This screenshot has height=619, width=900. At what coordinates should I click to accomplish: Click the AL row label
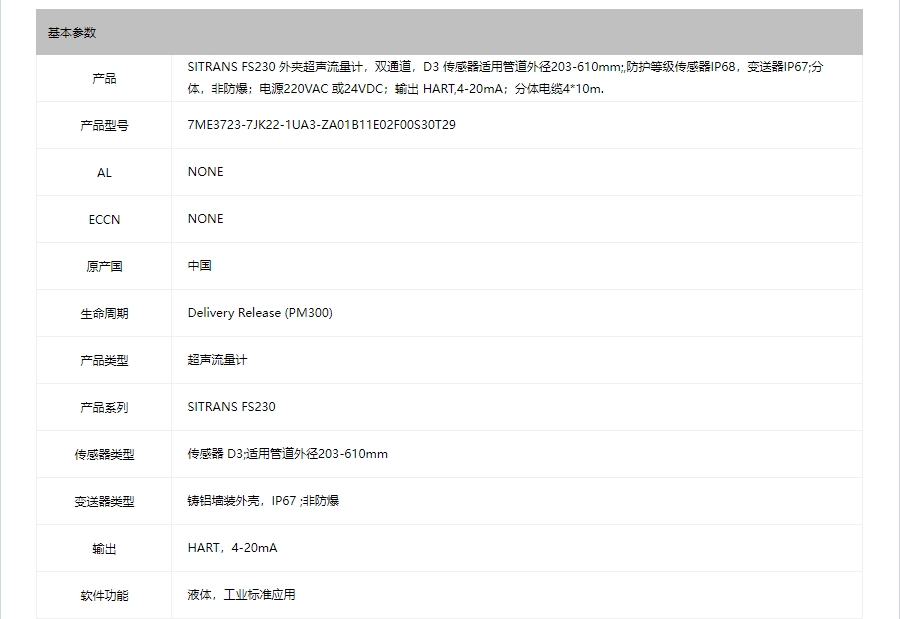point(104,172)
